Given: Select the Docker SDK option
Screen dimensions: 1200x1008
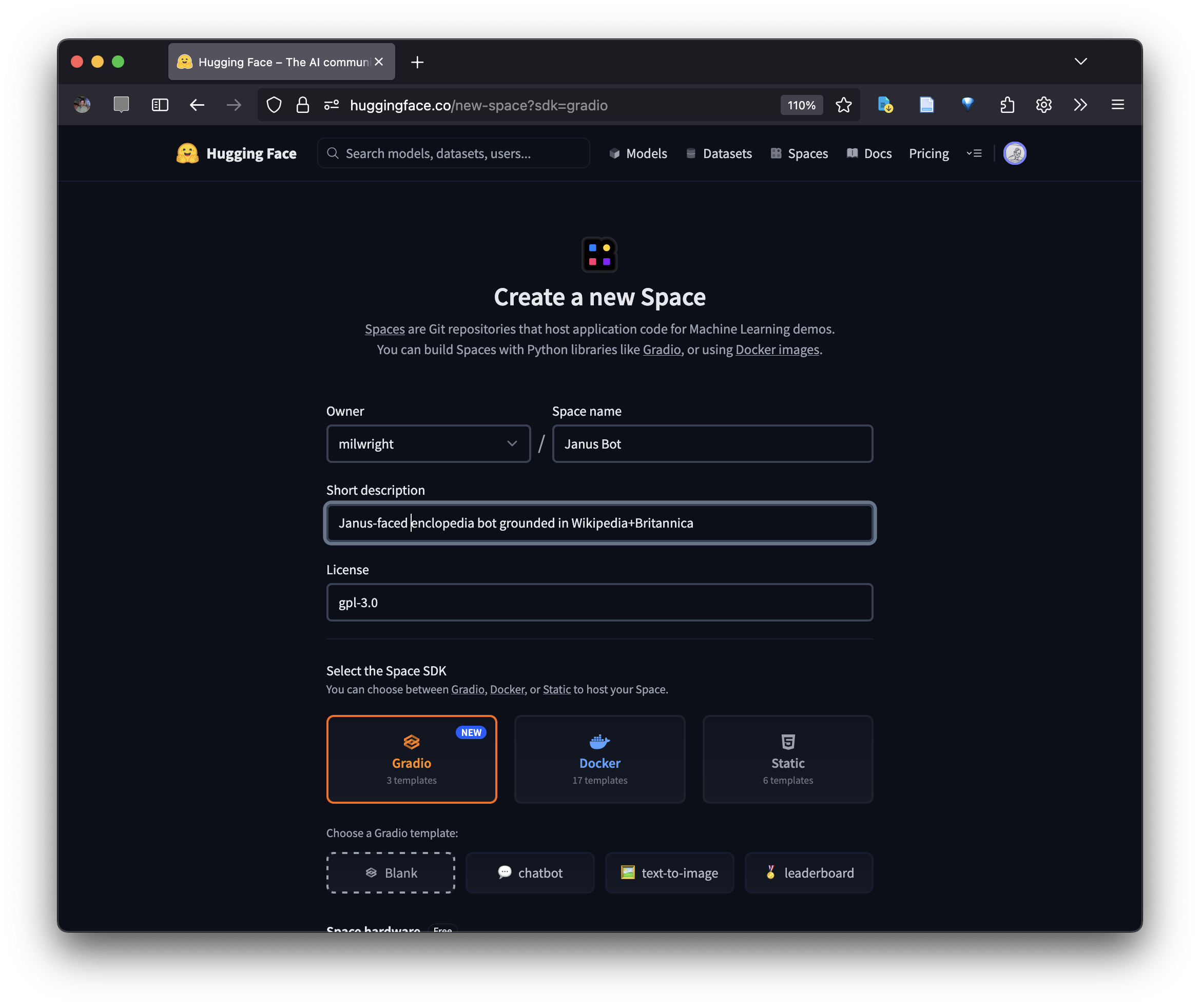Looking at the screenshot, I should pyautogui.click(x=599, y=759).
